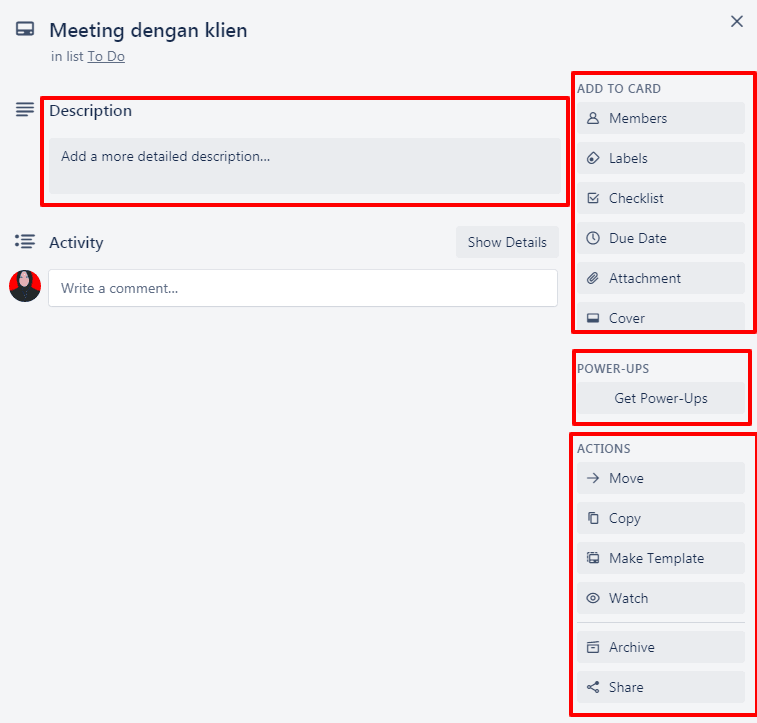Toggle Watch on this card
This screenshot has width=757, height=723.
[x=660, y=598]
